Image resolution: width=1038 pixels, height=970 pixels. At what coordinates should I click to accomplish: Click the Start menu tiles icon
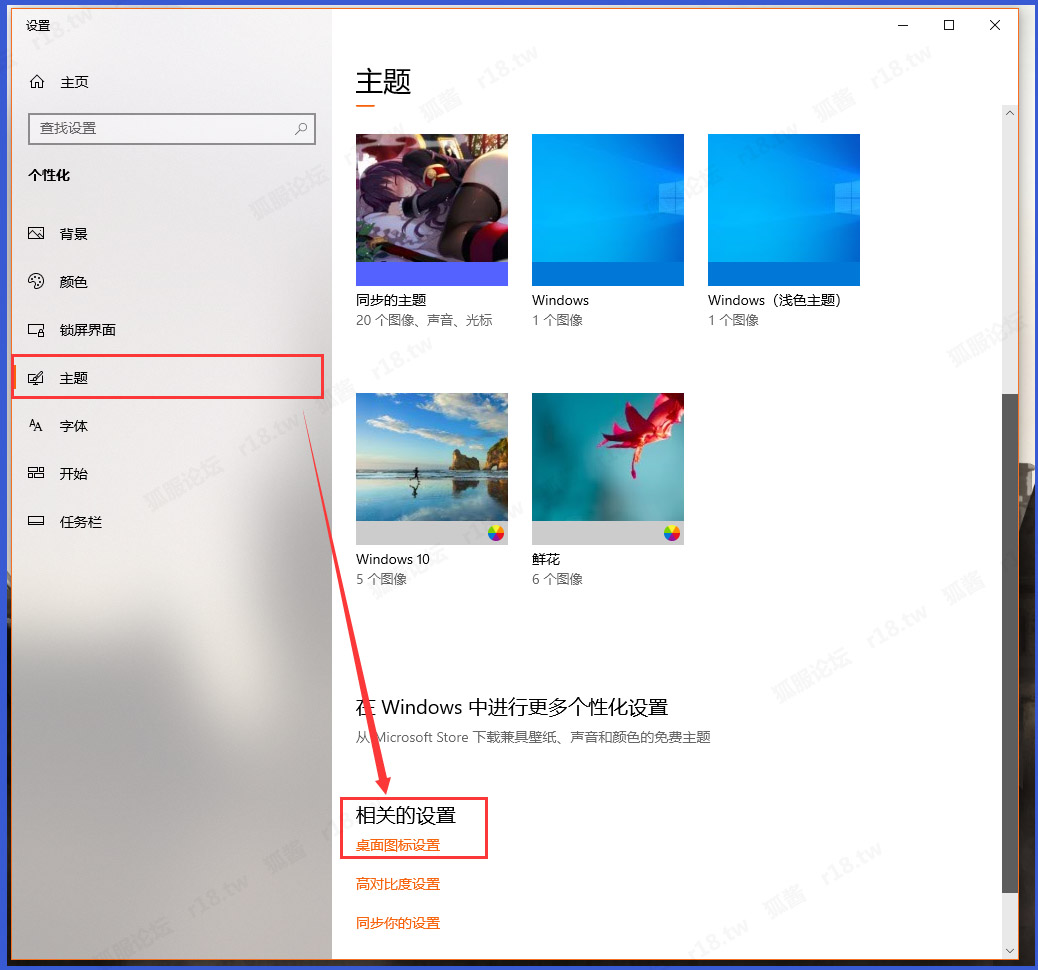pyautogui.click(x=37, y=474)
